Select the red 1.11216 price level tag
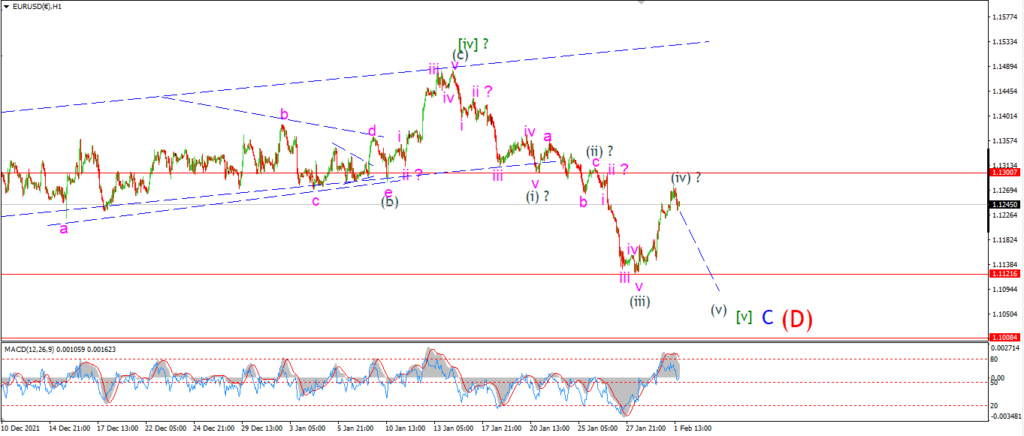The image size is (1024, 436). pyautogui.click(x=1002, y=274)
